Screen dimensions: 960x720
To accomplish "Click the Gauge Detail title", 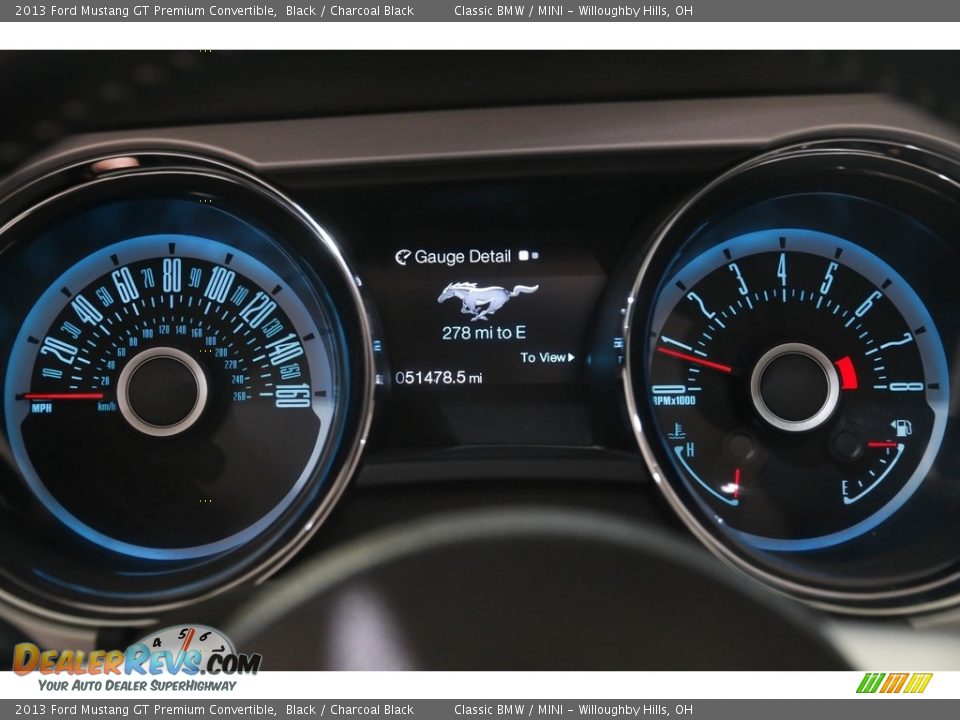I will point(462,257).
